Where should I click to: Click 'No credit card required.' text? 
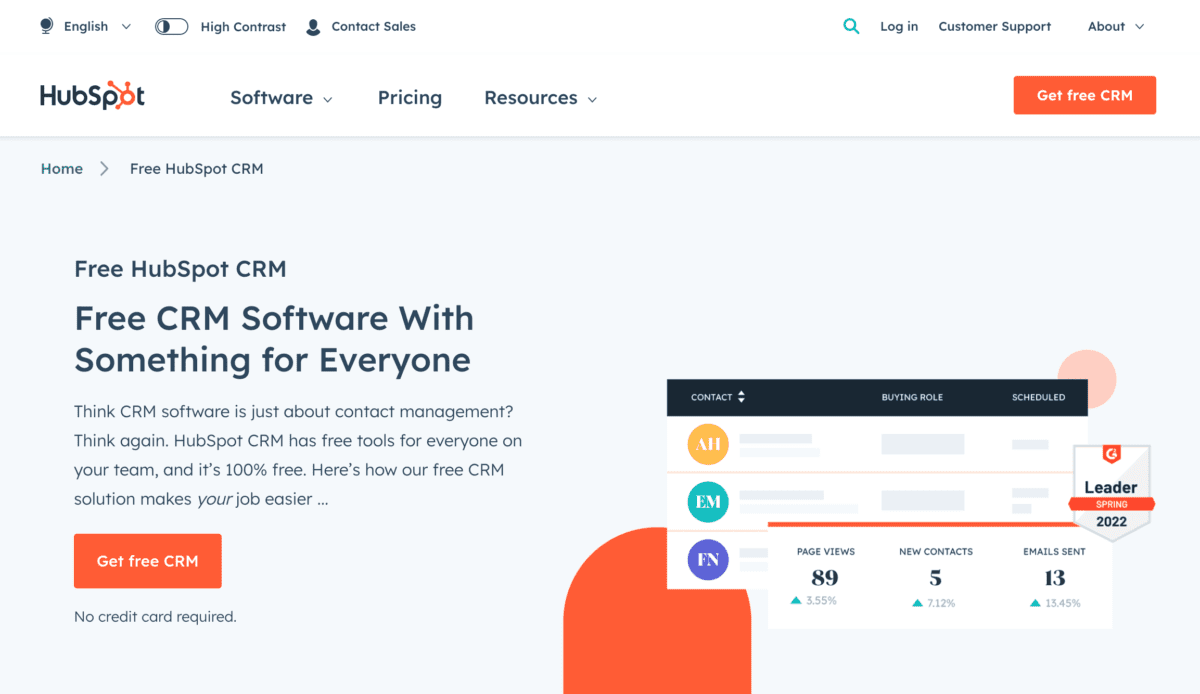tap(155, 617)
